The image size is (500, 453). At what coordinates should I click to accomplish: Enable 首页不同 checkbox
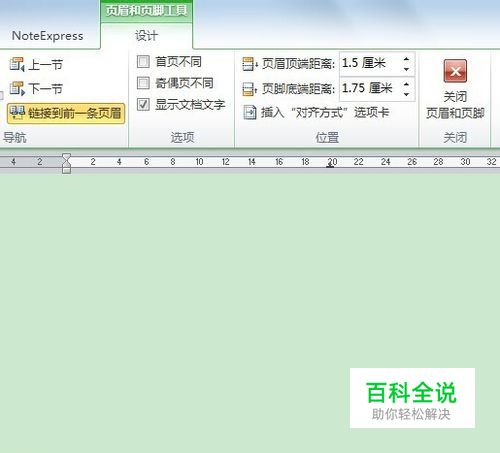[x=143, y=62]
